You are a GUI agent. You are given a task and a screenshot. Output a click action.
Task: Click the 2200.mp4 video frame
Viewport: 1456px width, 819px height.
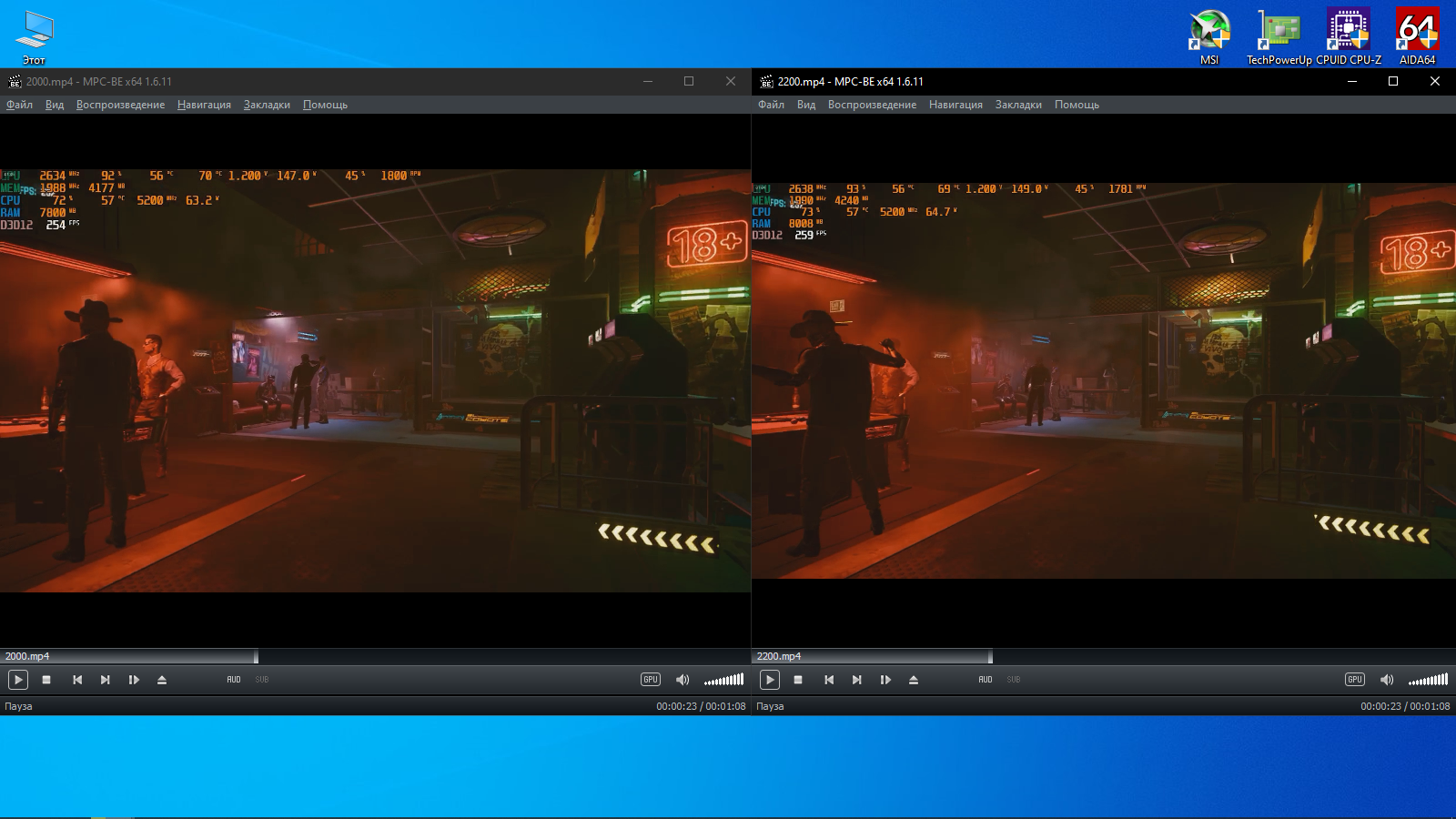click(1104, 380)
